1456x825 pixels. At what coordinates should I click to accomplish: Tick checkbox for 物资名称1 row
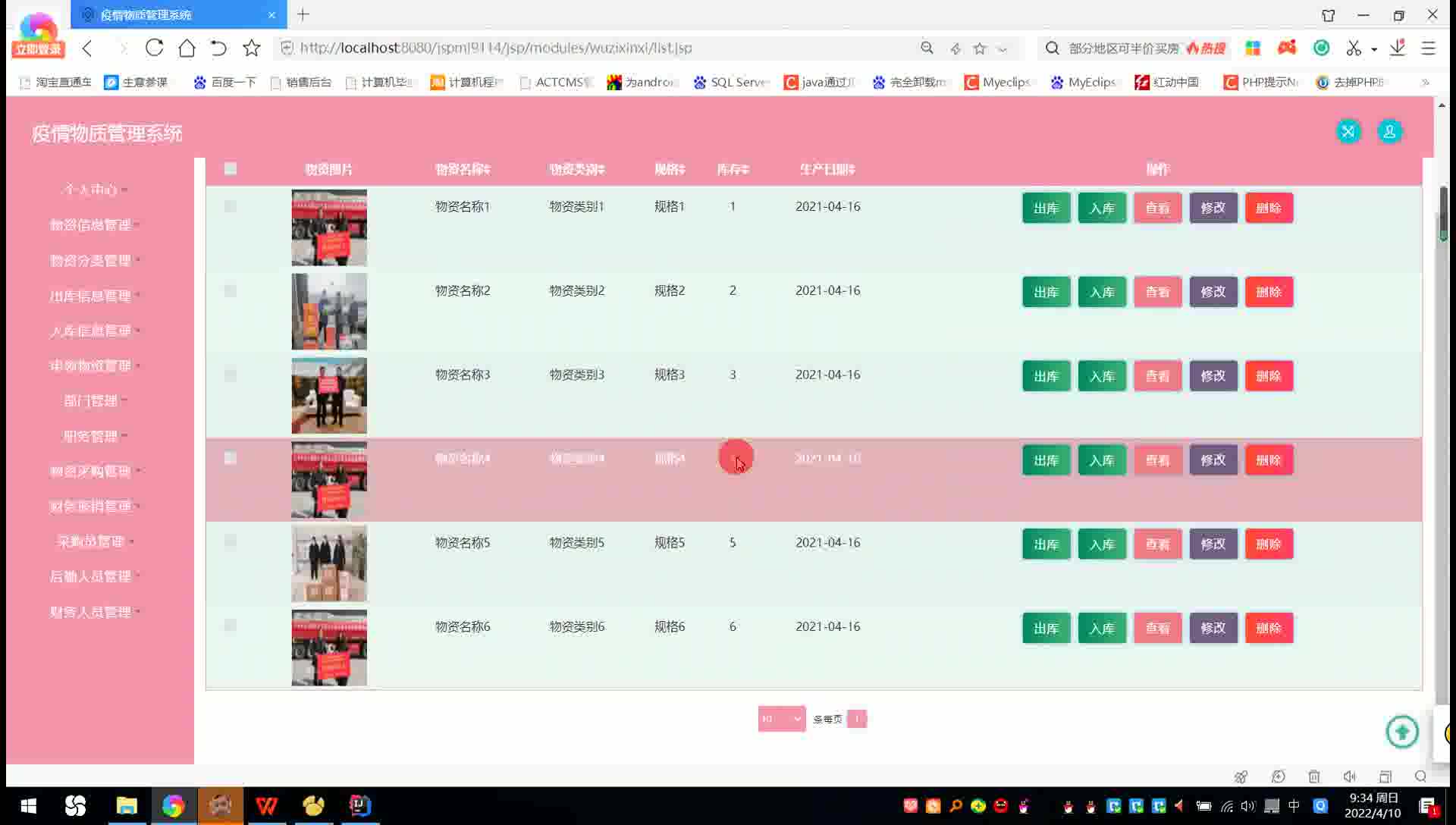pyautogui.click(x=231, y=206)
